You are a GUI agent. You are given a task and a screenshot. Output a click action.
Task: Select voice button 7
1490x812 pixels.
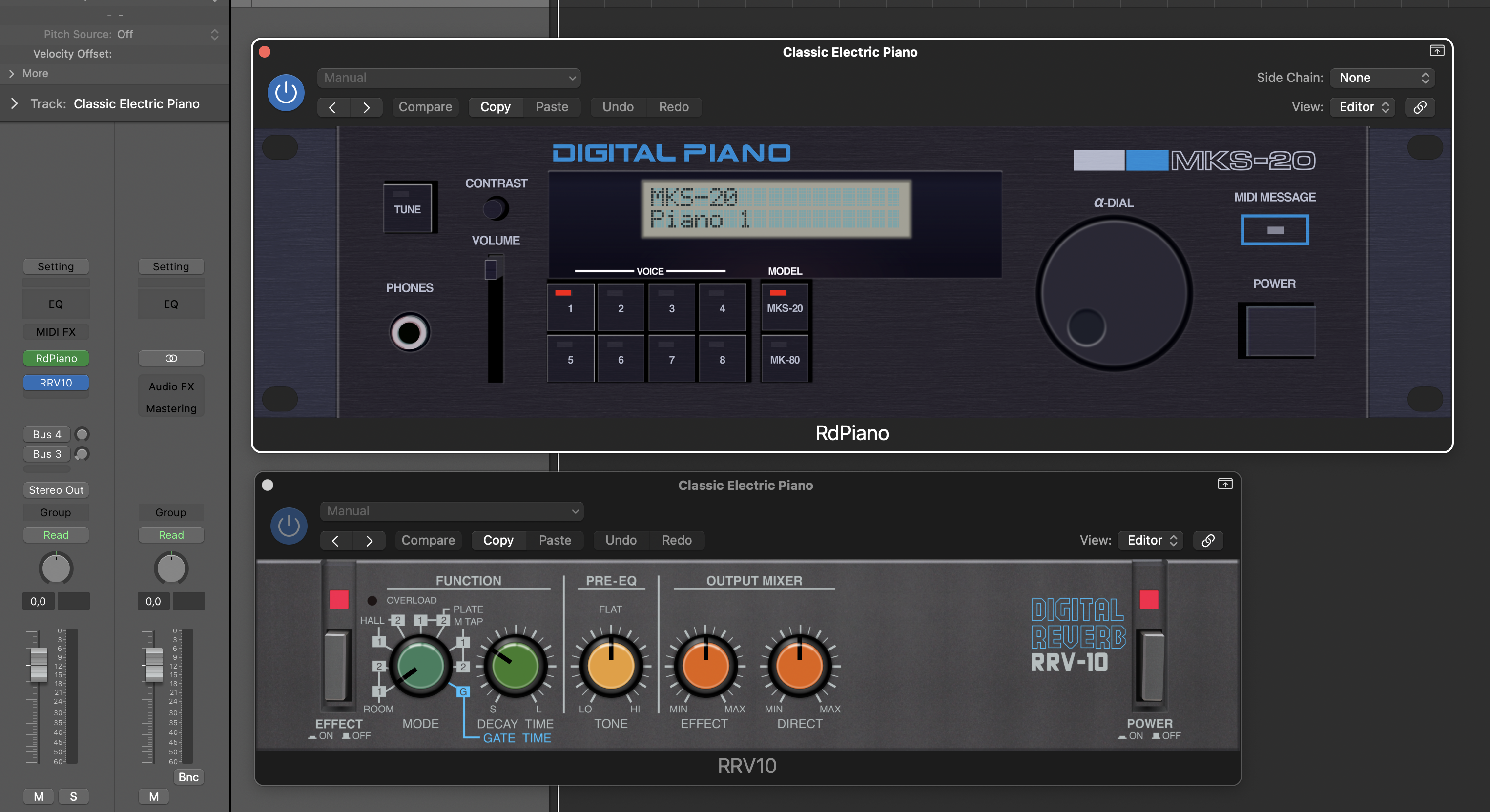(672, 359)
